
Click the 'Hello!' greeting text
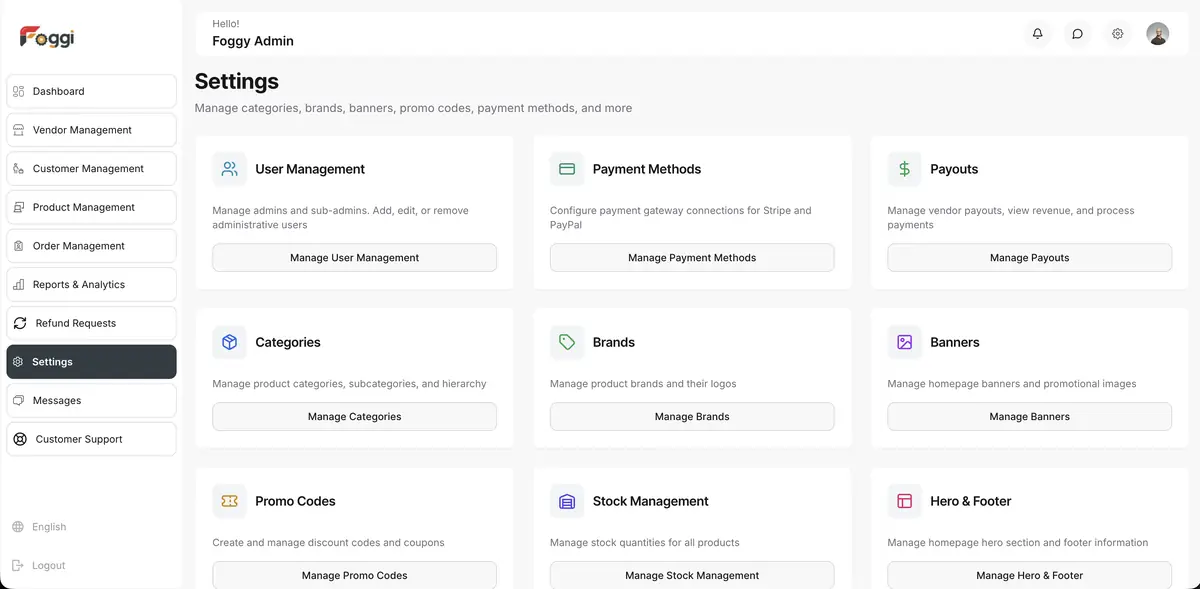point(226,23)
